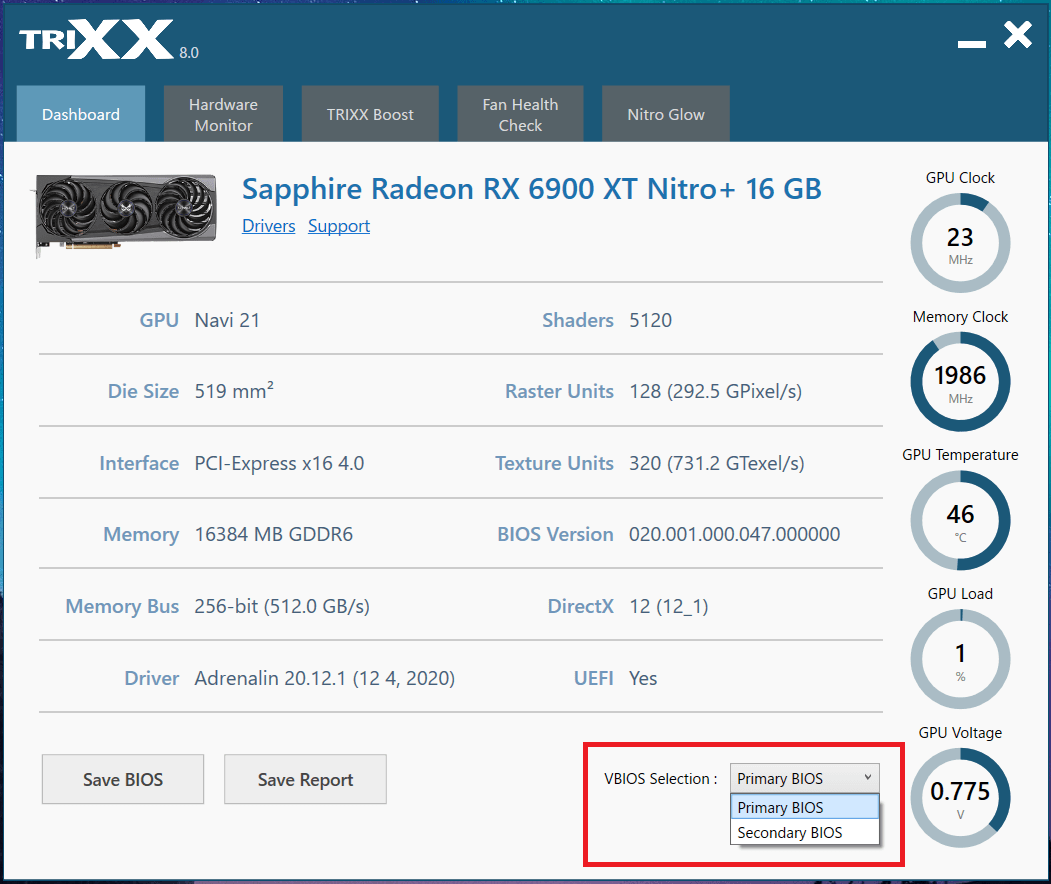
Task: Click the Raster Units value 128 (292.5 GPixel/s)
Action: coord(715,391)
